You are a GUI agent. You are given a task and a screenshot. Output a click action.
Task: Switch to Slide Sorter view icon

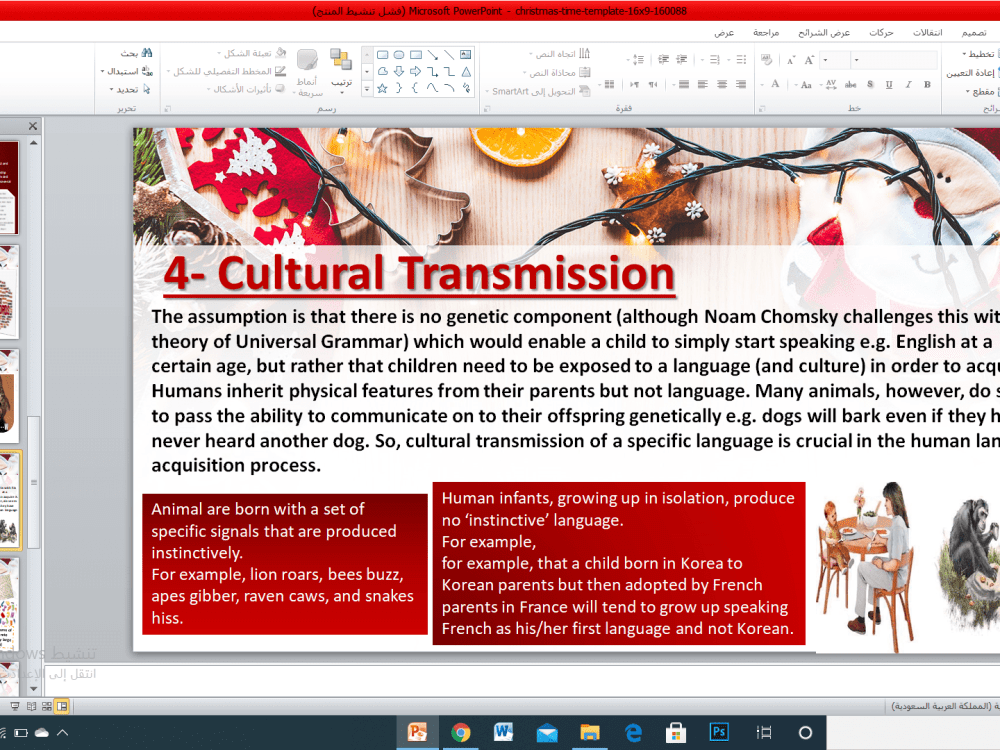pyautogui.click(x=47, y=706)
